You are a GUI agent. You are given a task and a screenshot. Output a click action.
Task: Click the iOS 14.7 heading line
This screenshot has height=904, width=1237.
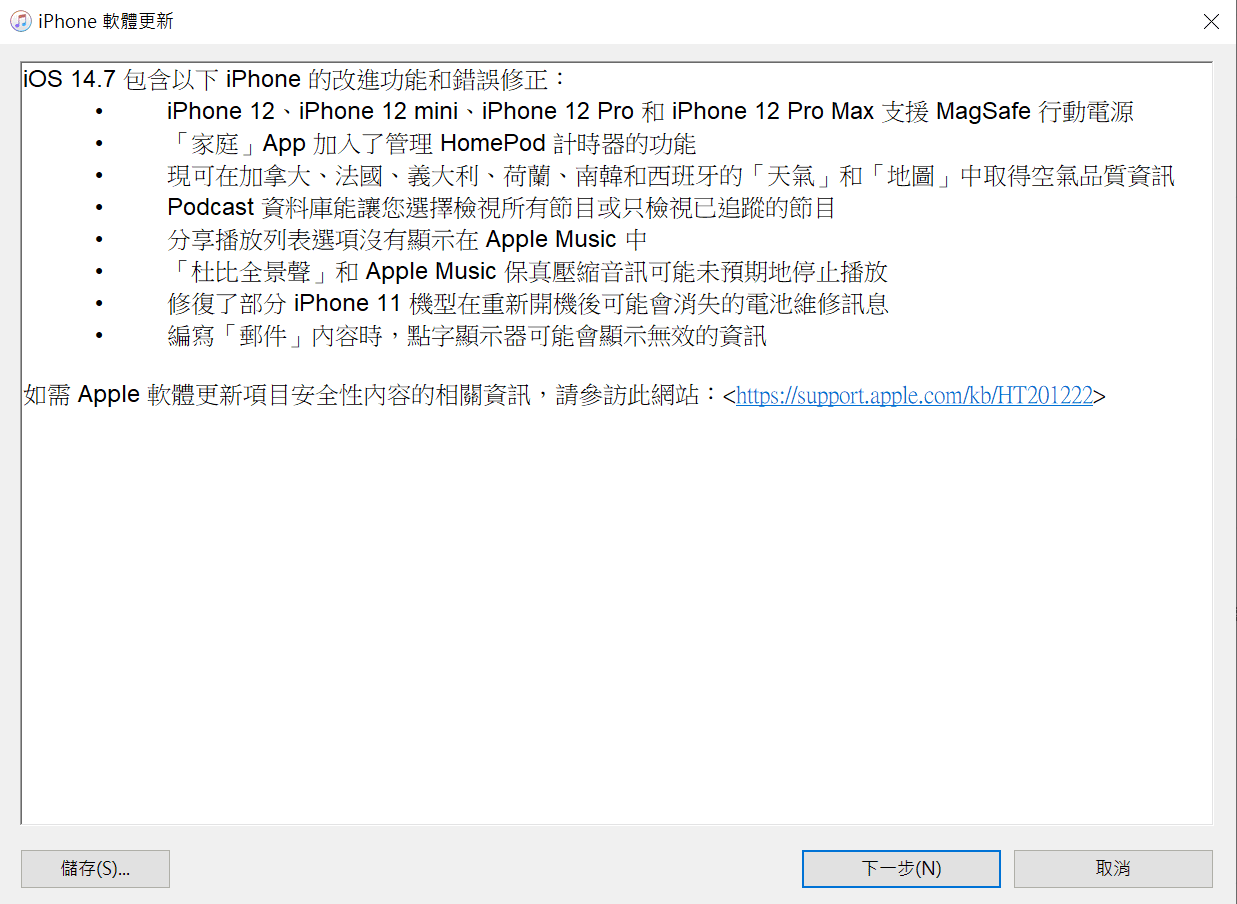pos(295,80)
